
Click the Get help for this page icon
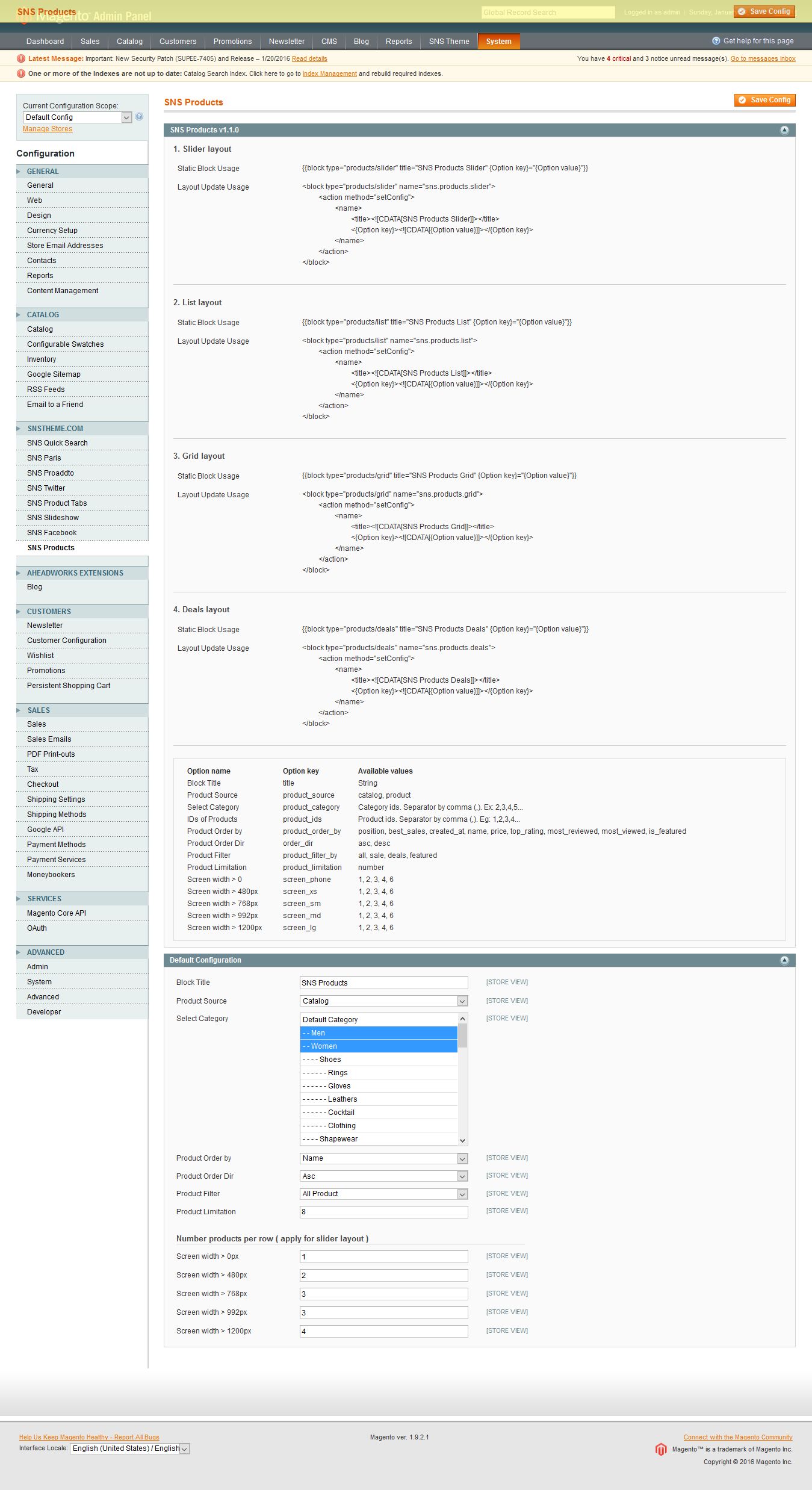[x=716, y=41]
